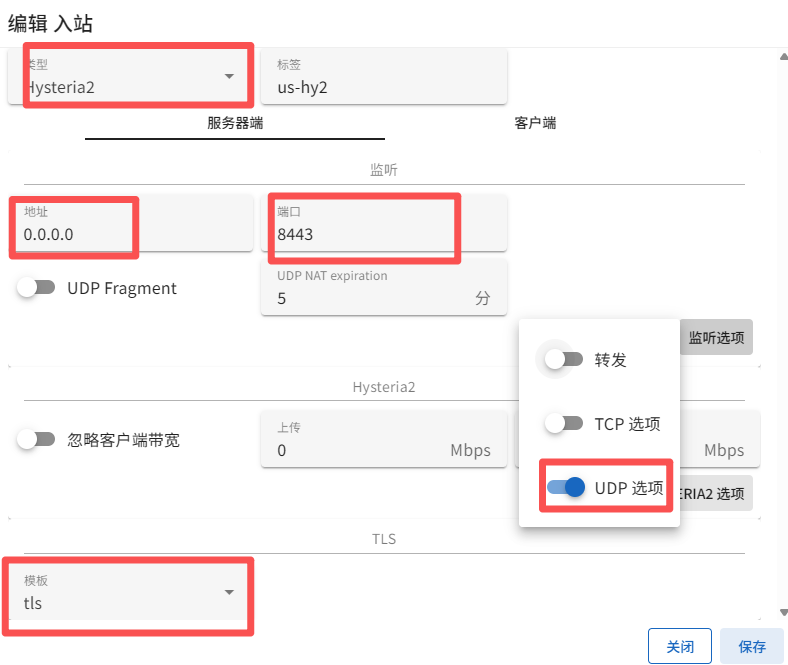Click the scroll up arrow on scrollbar
This screenshot has width=788, height=665.
tap(781, 57)
